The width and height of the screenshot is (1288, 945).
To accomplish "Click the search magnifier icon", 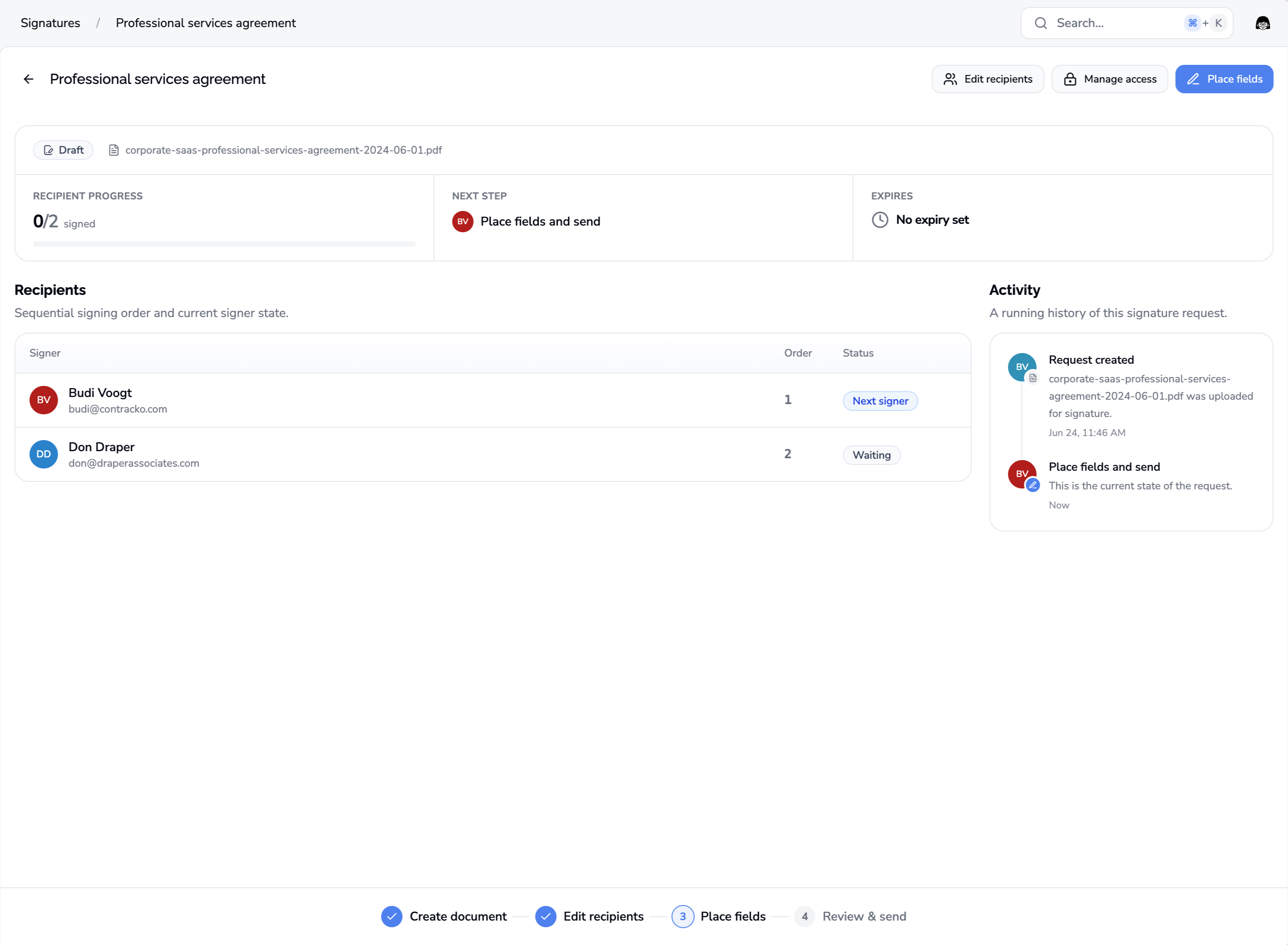I will coord(1040,23).
